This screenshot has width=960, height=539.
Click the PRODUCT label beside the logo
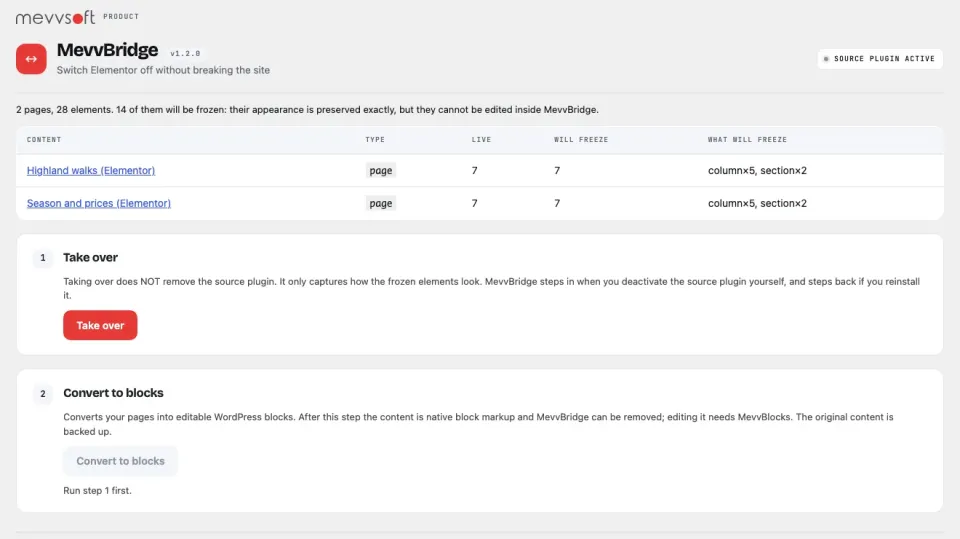click(x=121, y=17)
